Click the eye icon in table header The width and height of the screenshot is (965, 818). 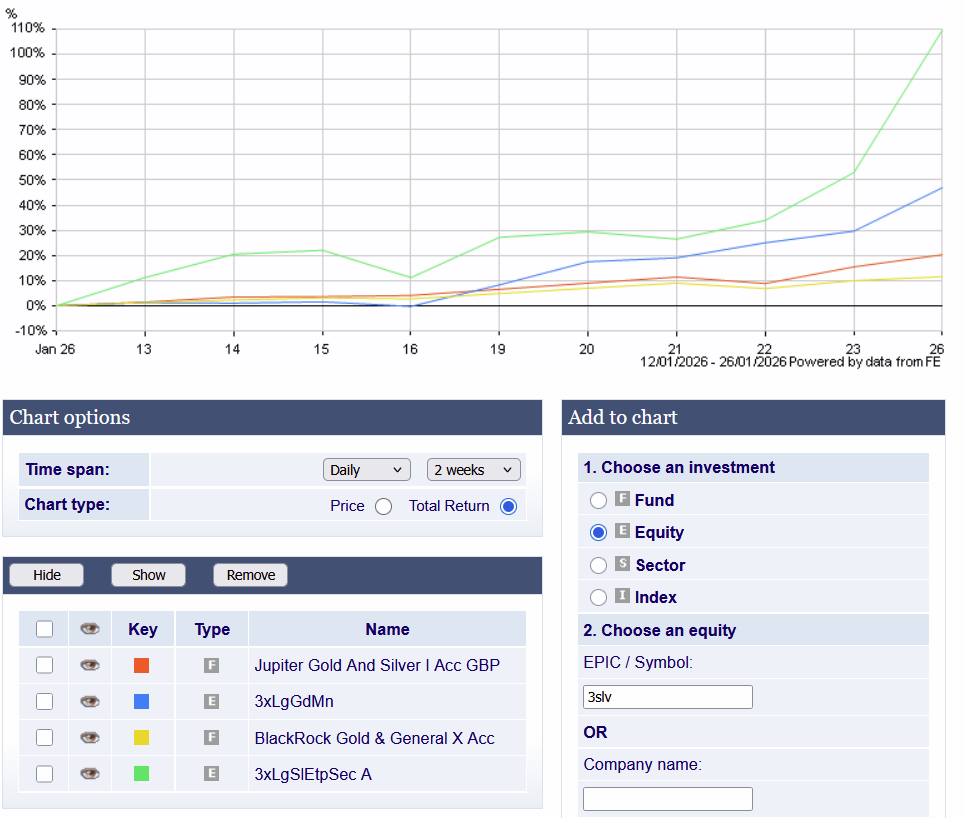click(90, 629)
